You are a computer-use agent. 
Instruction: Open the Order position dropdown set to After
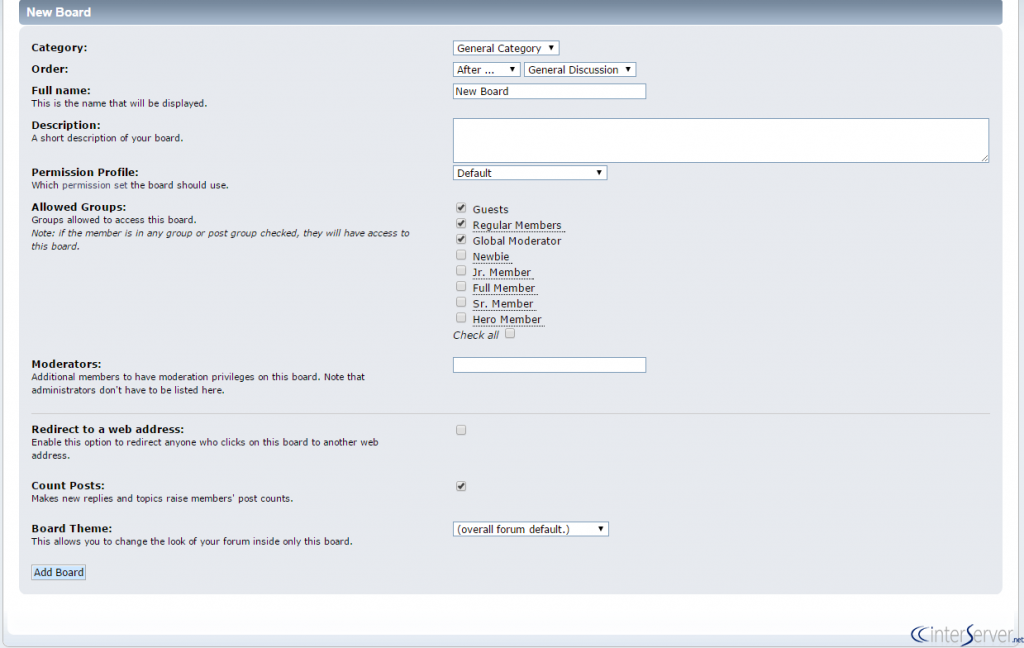point(486,70)
